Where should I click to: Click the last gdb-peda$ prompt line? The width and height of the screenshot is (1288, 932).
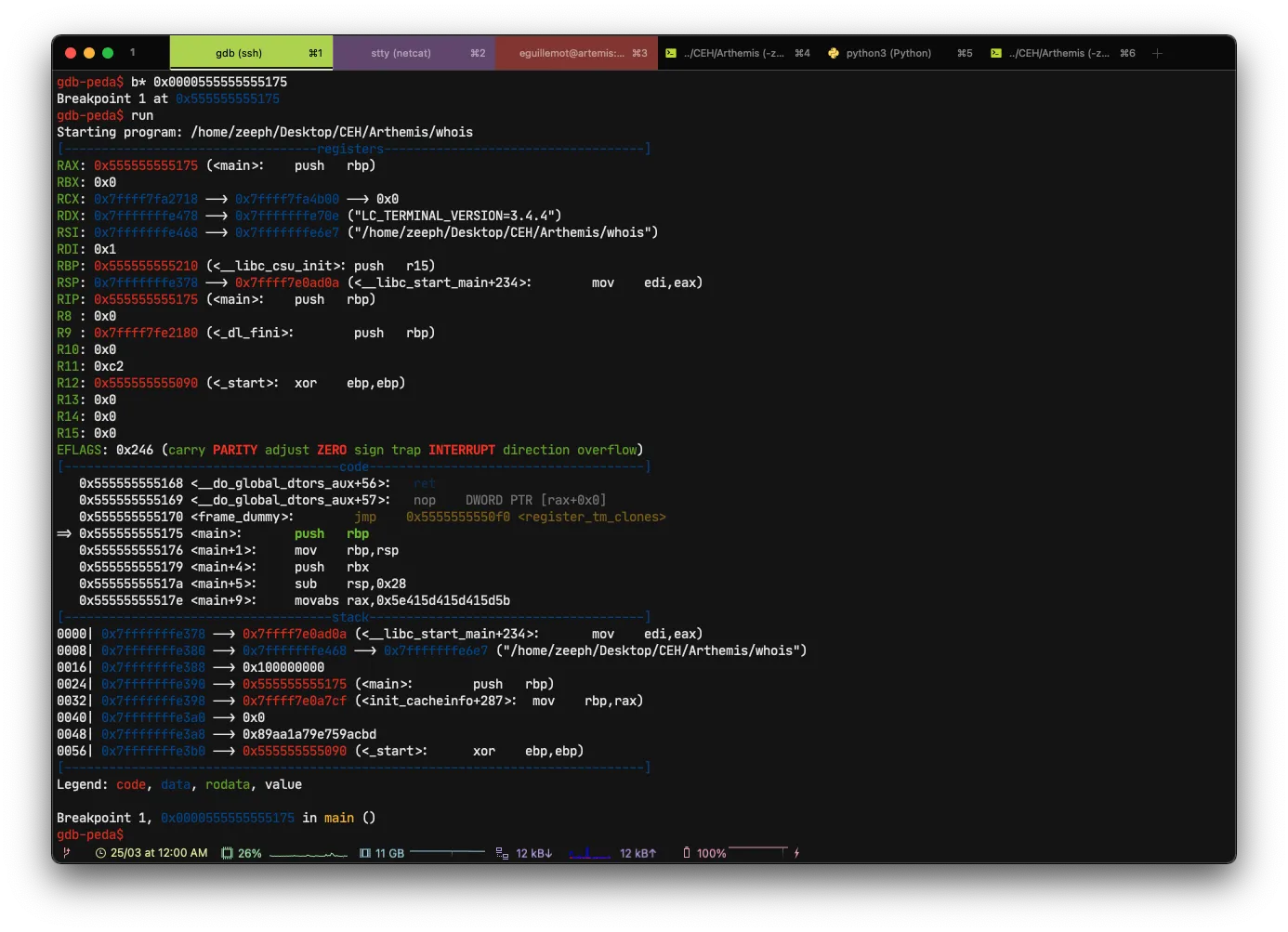point(90,834)
